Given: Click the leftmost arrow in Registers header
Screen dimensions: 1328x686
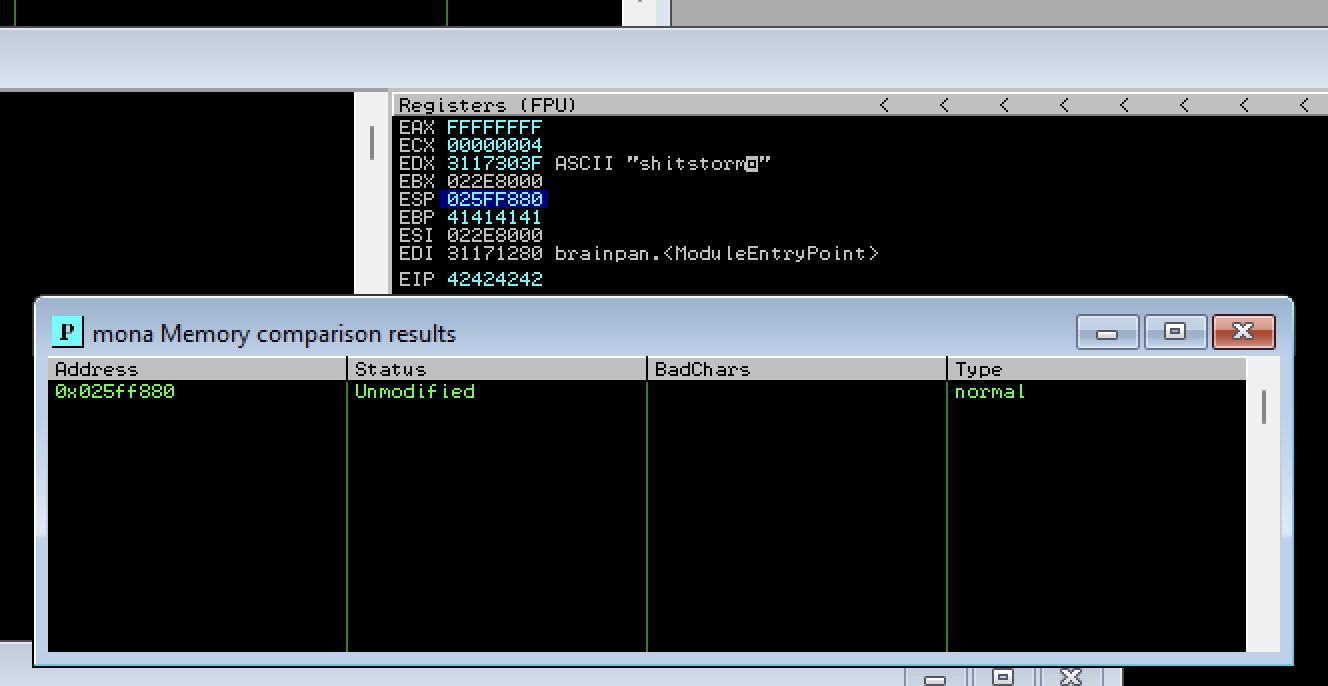Looking at the screenshot, I should 884,105.
